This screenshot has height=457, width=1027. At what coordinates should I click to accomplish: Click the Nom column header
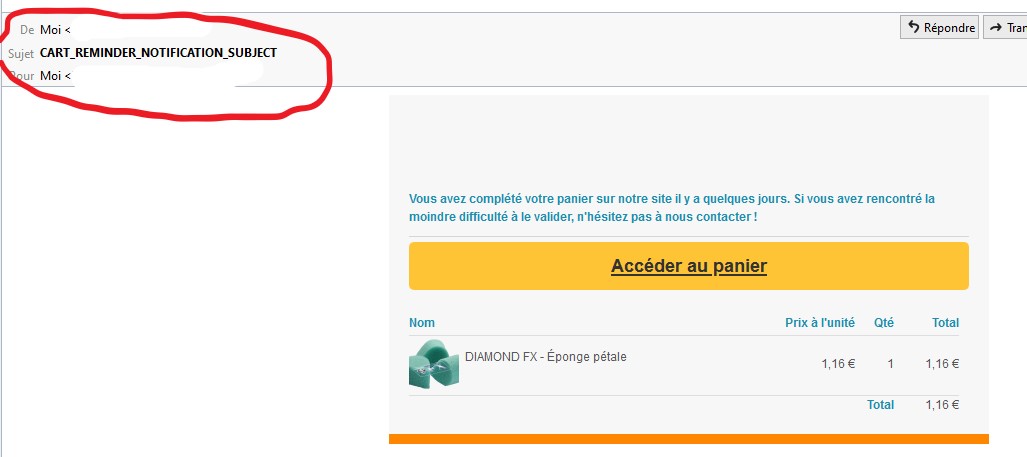(422, 322)
